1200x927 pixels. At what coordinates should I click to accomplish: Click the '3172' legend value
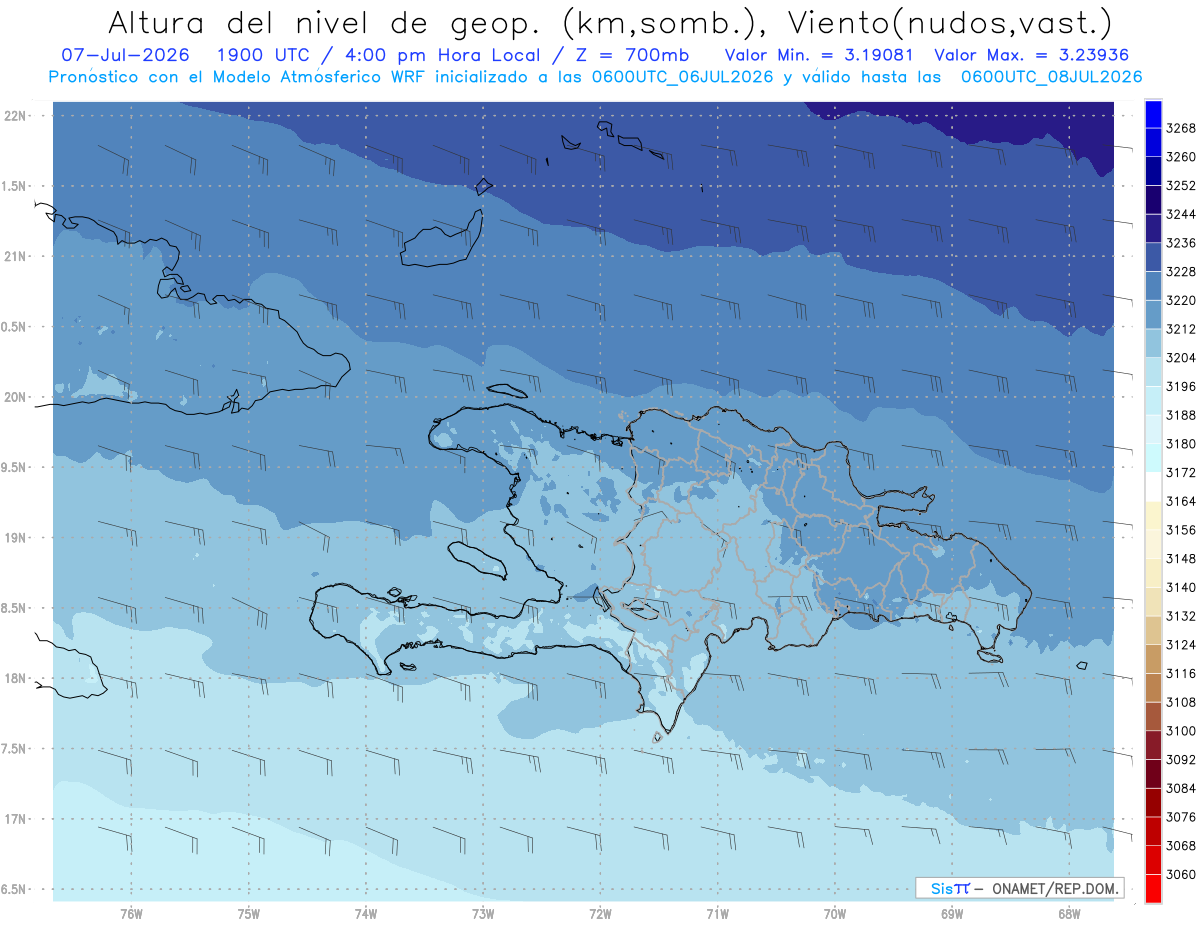click(1181, 473)
